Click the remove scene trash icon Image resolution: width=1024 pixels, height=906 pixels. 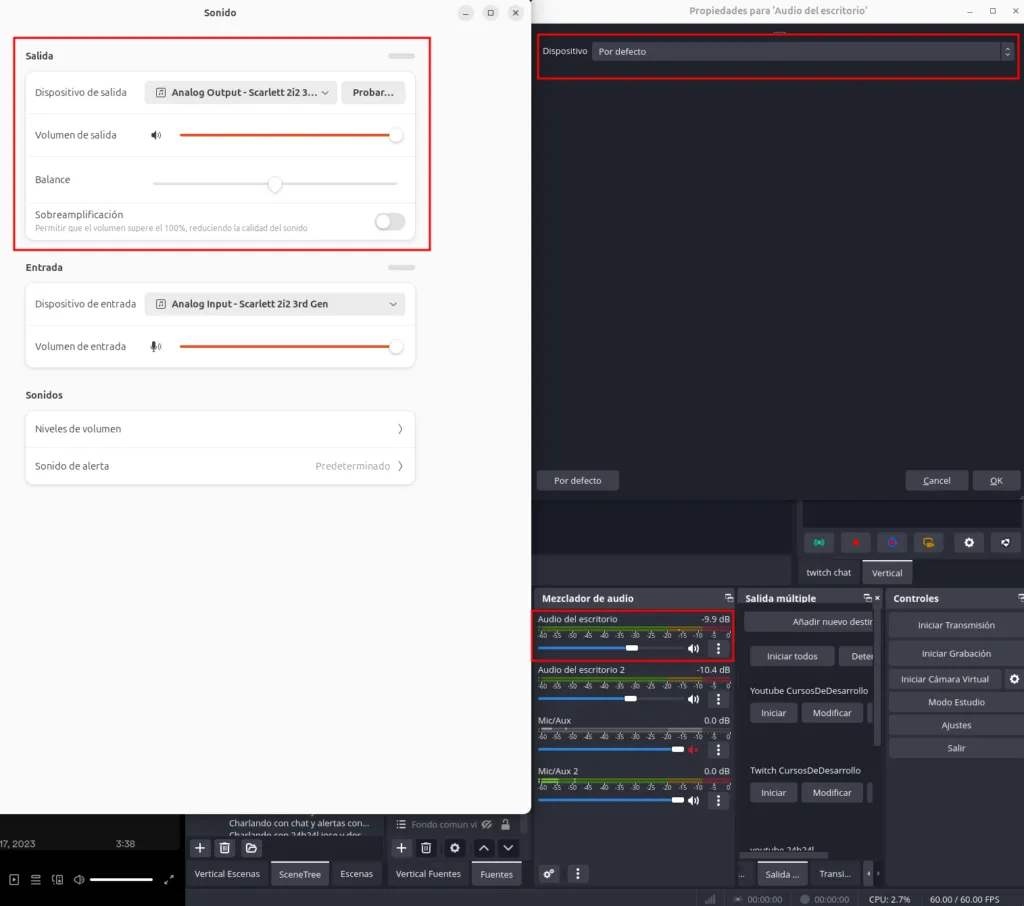[x=225, y=848]
